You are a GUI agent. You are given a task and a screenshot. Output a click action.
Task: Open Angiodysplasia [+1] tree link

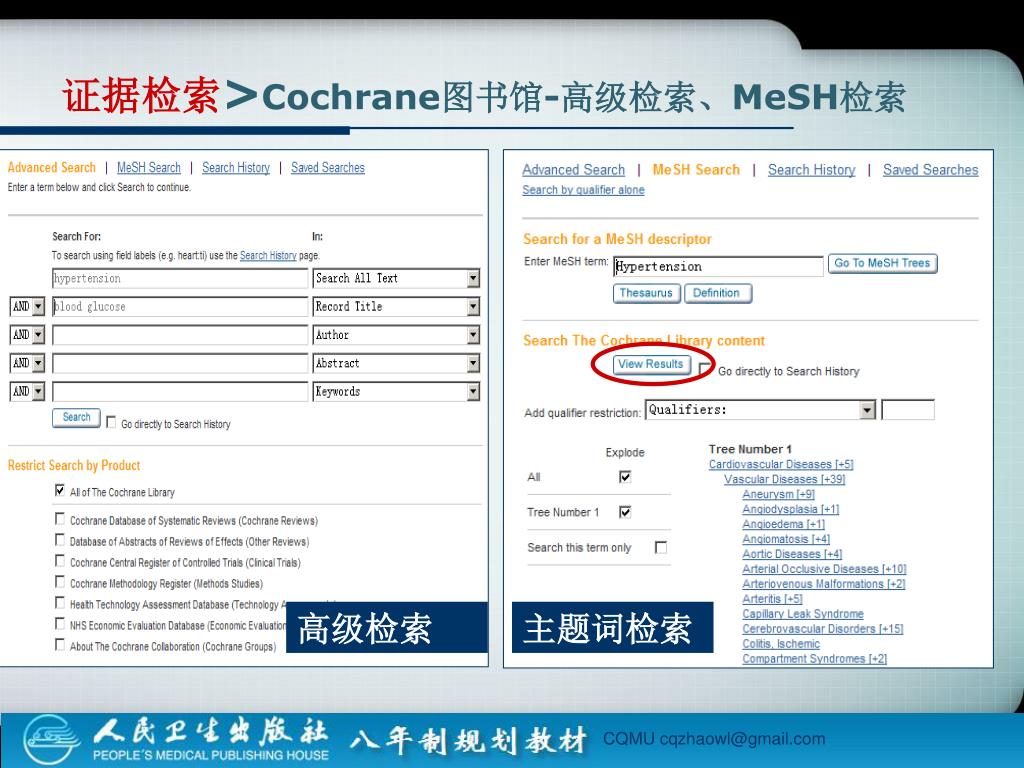(791, 509)
